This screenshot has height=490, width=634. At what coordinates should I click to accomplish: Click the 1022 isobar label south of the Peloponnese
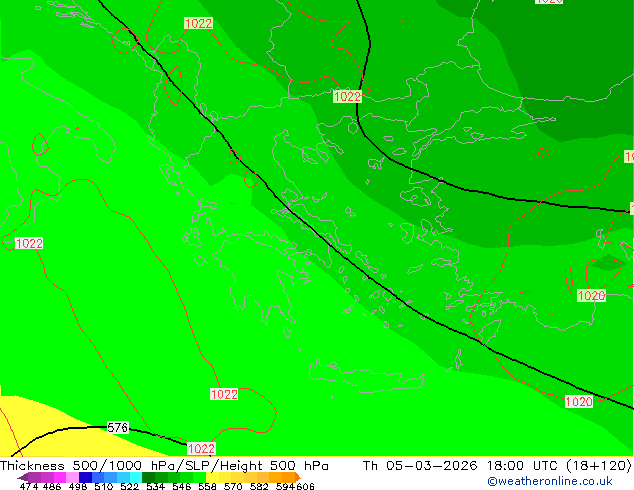(224, 394)
